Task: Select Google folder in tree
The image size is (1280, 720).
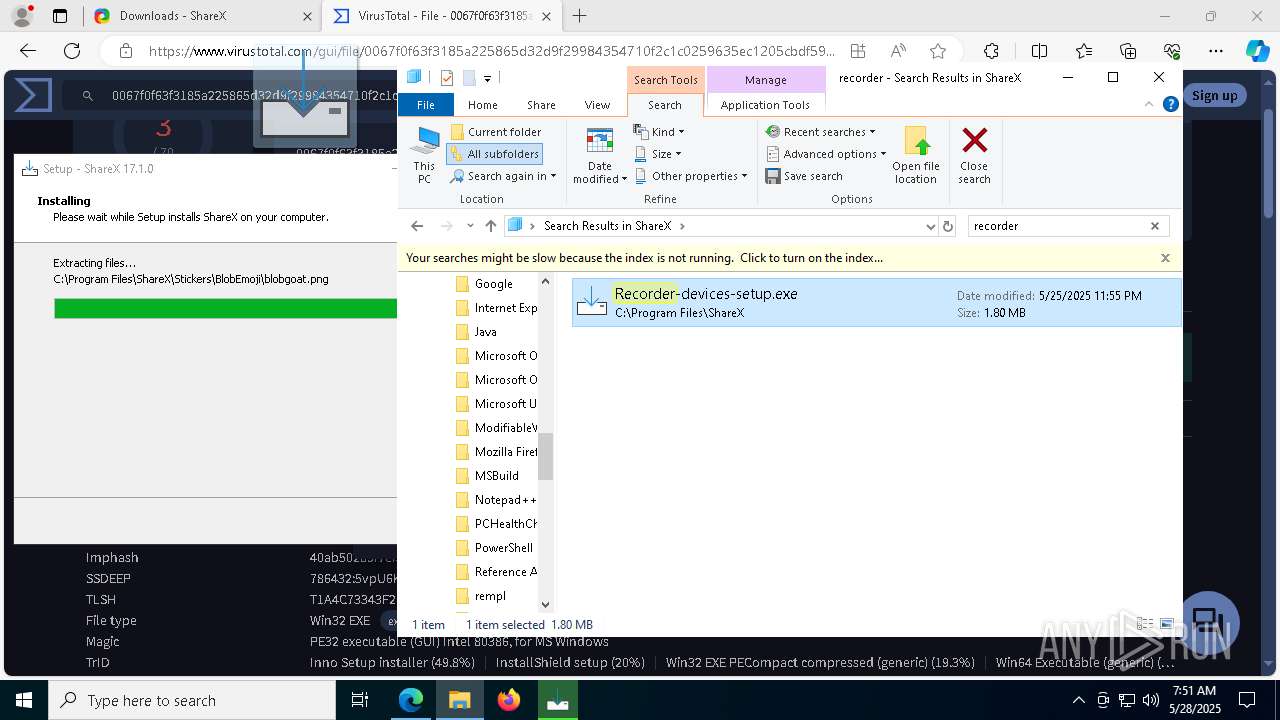Action: (x=494, y=284)
